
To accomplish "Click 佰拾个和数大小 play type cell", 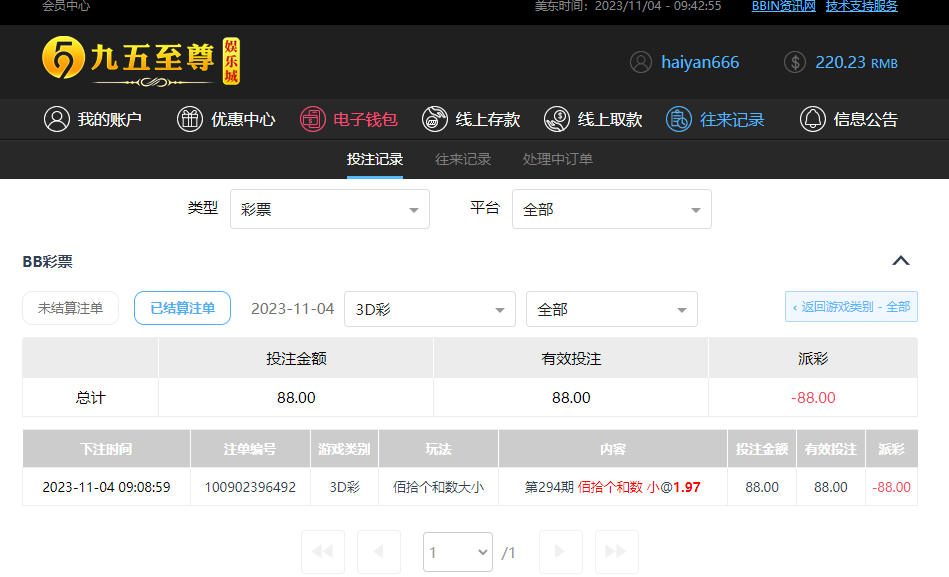I will coord(438,487).
